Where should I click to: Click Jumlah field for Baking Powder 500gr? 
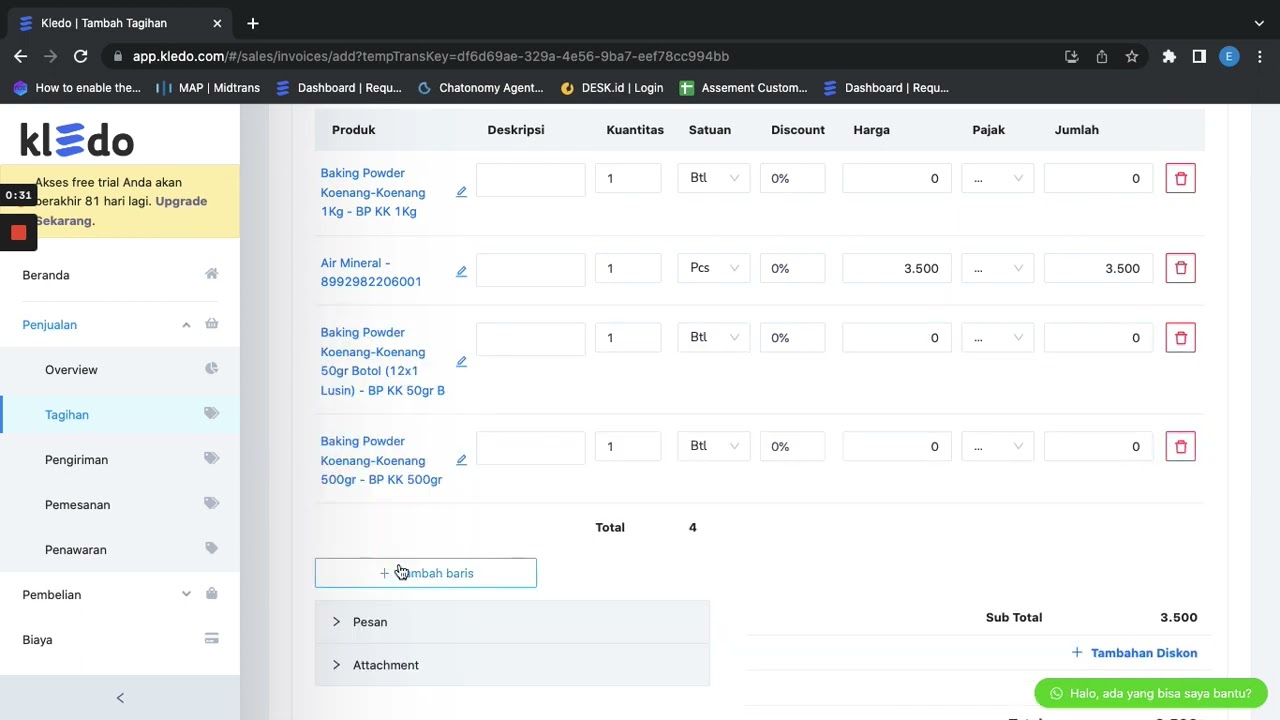(x=1098, y=447)
